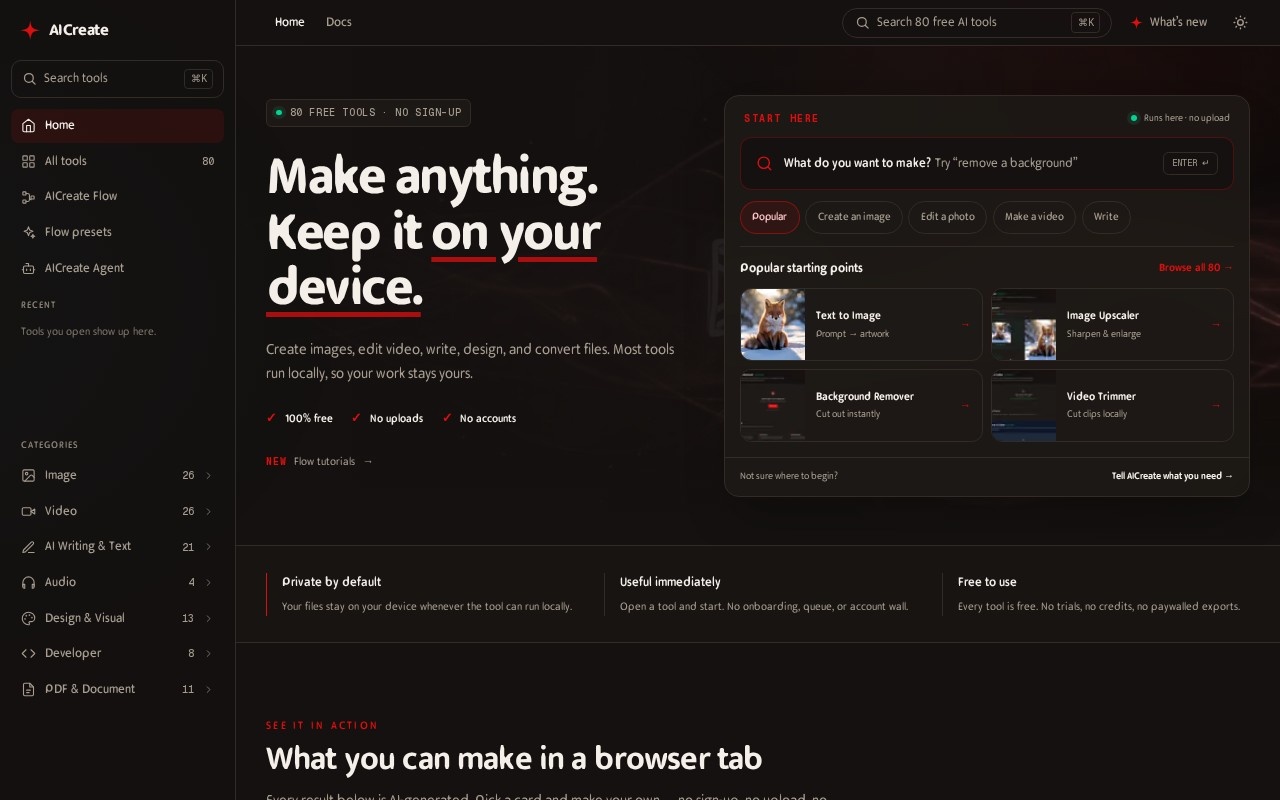
Task: Click the Video camera category icon
Action: tap(28, 511)
